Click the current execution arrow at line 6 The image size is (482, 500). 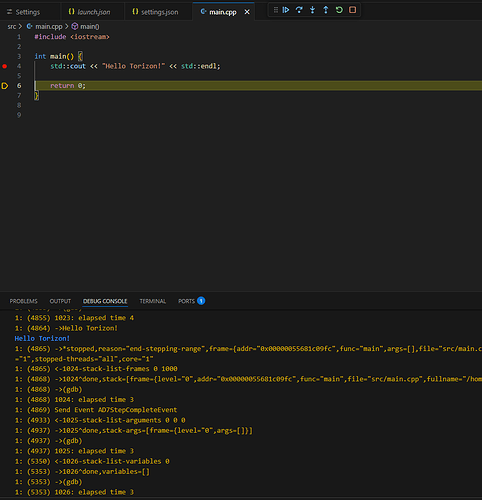(x=5, y=86)
